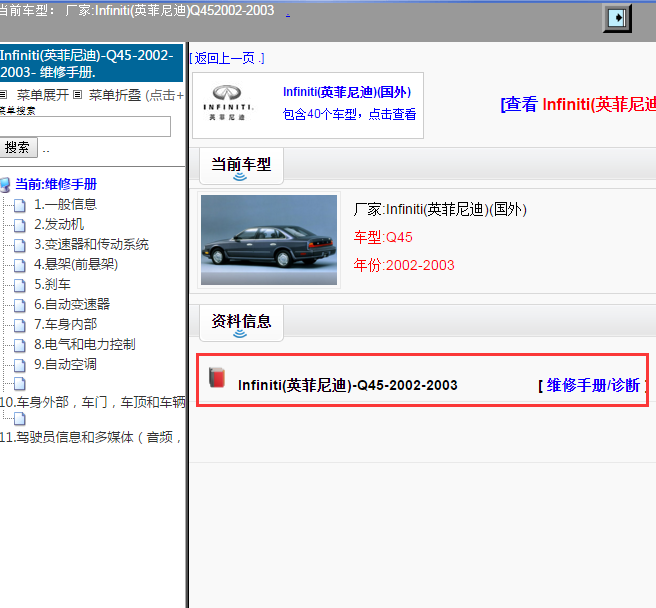Select the 资料信息 tab
Screen dimensions: 656x608
point(241,323)
